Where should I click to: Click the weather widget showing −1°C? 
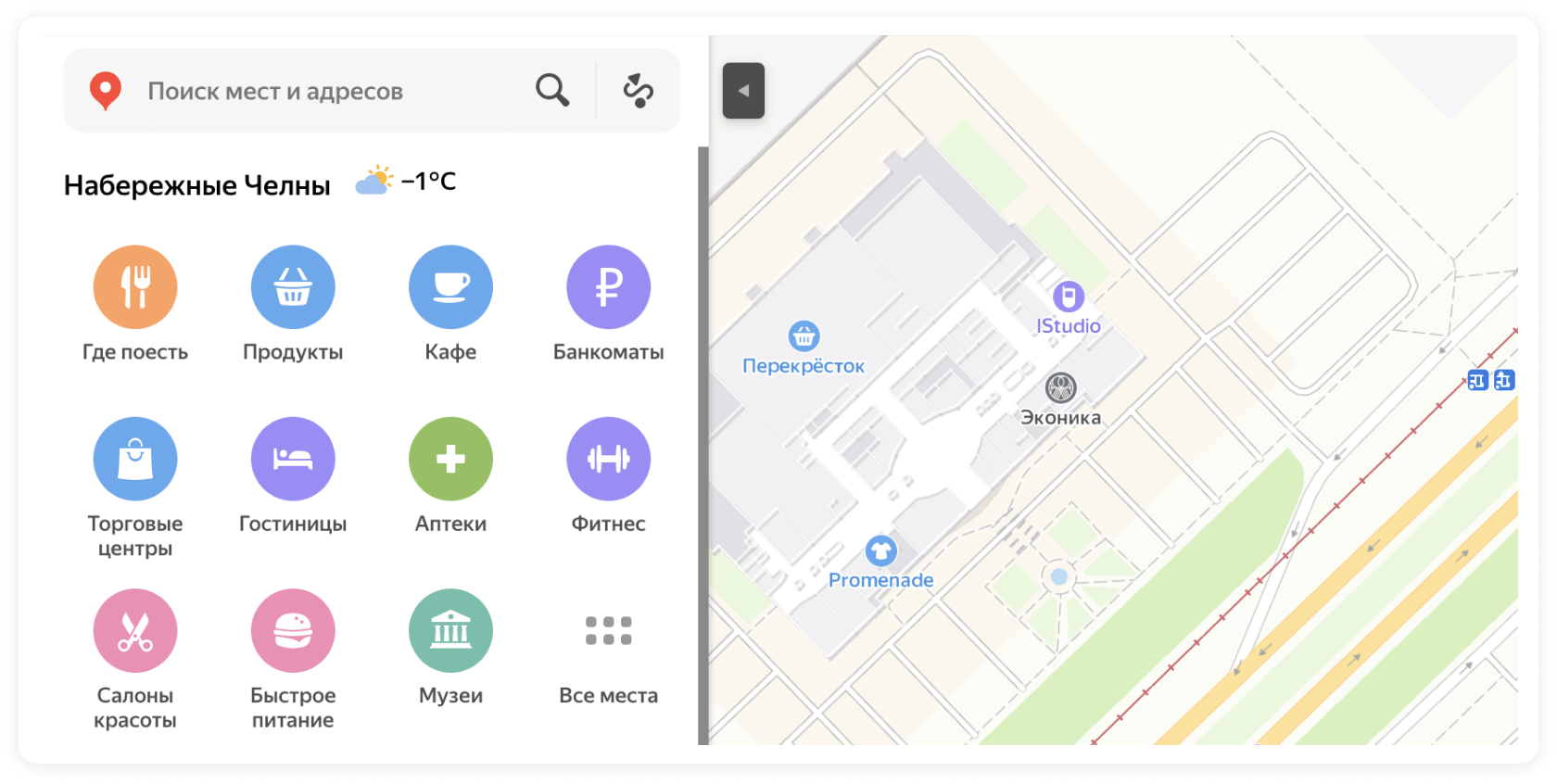point(406,182)
